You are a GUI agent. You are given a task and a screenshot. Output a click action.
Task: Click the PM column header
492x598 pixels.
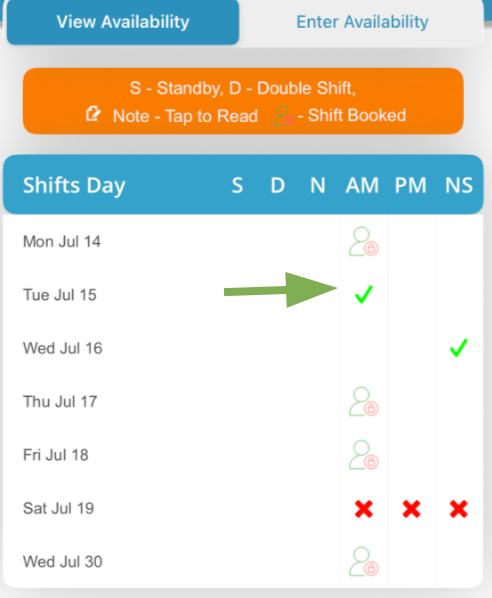[x=410, y=185]
